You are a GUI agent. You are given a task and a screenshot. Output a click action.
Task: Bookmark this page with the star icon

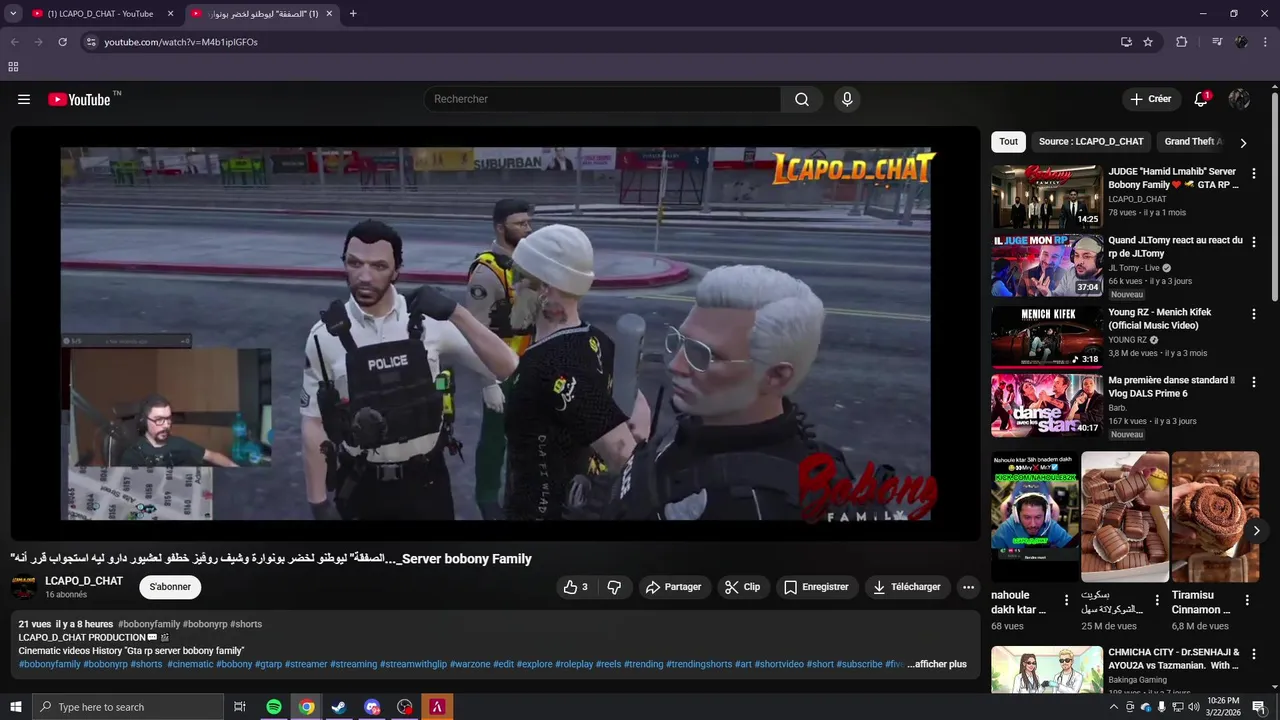click(1148, 42)
